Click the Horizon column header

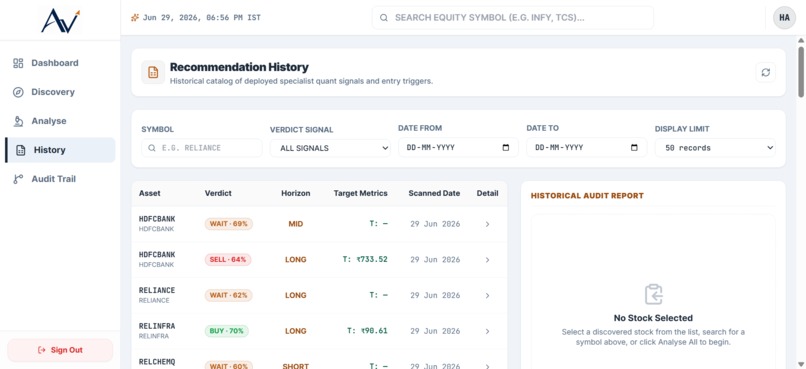pyautogui.click(x=296, y=193)
